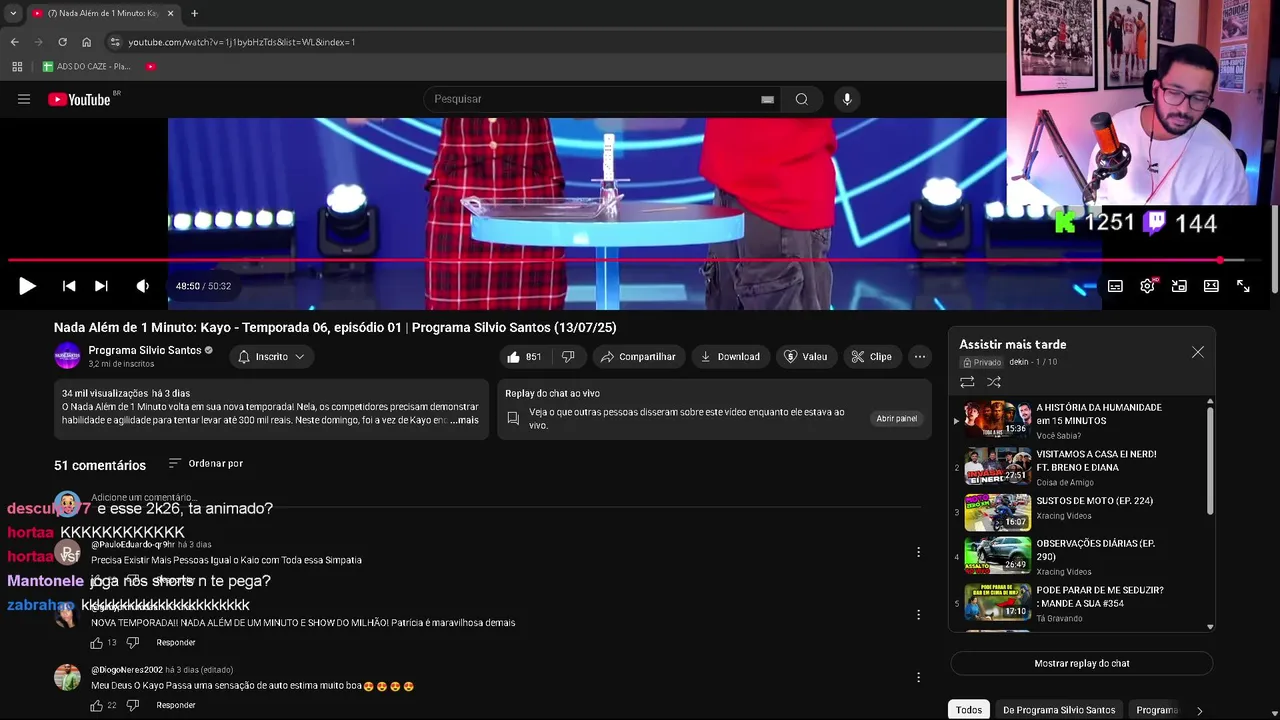Like the NOVA TEMPORADA comment with 13 likes
1280x720 pixels.
point(97,643)
